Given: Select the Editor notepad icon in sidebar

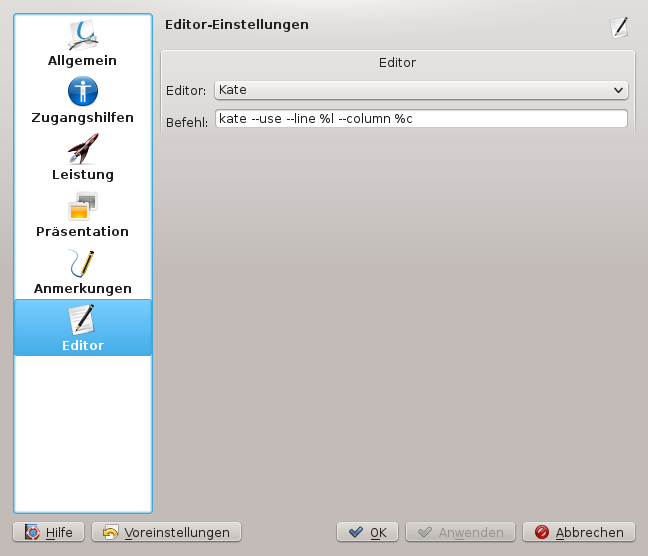Looking at the screenshot, I should pyautogui.click(x=82, y=320).
